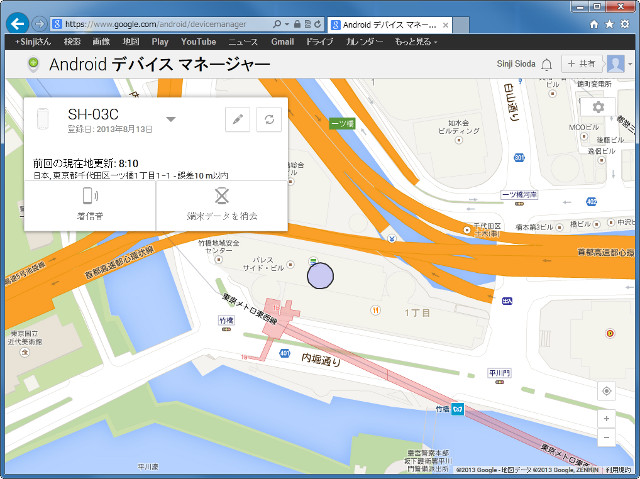640x479 pixels.
Task: Click the 内堀通り road label
Action: [321, 359]
